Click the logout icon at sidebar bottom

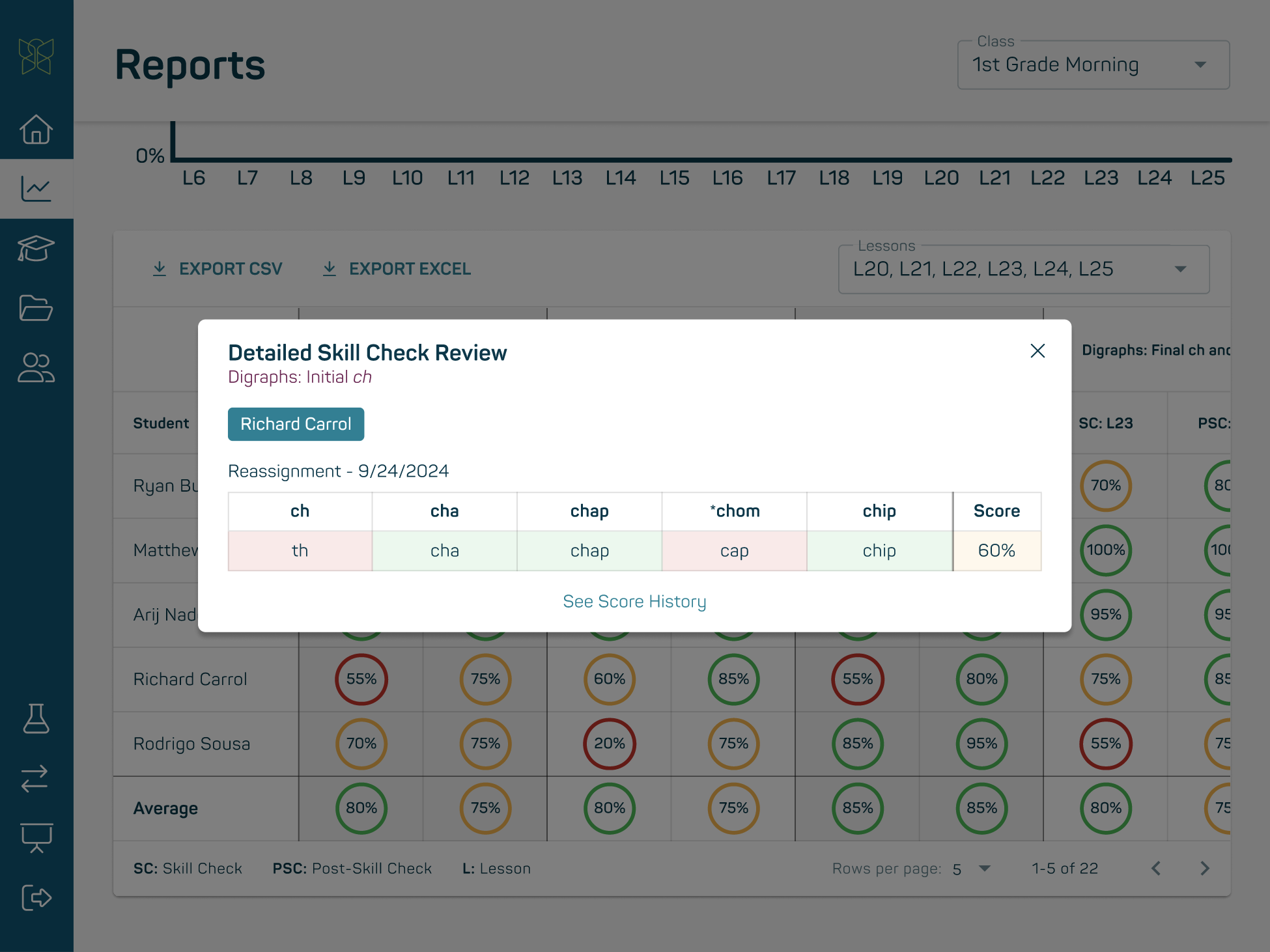tap(36, 897)
